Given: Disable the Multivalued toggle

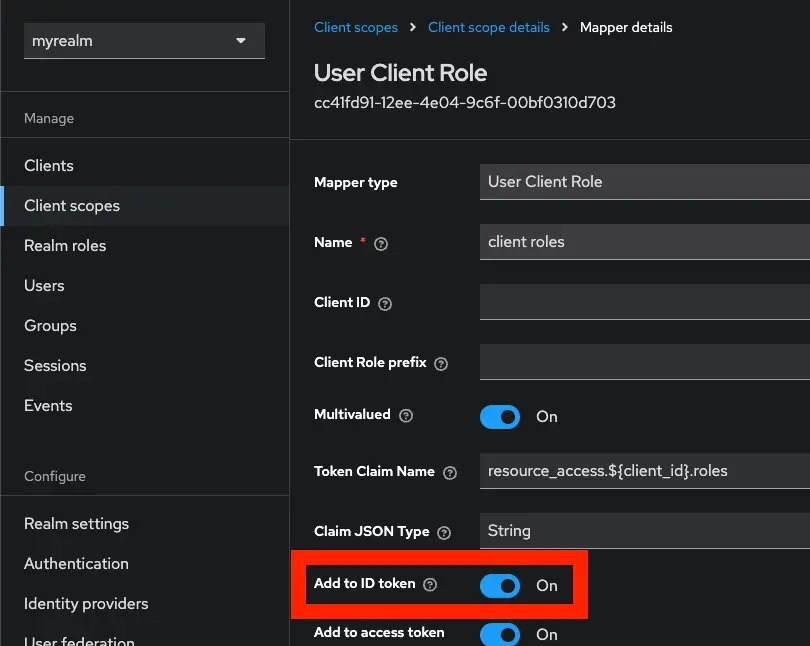Looking at the screenshot, I should pyautogui.click(x=500, y=417).
